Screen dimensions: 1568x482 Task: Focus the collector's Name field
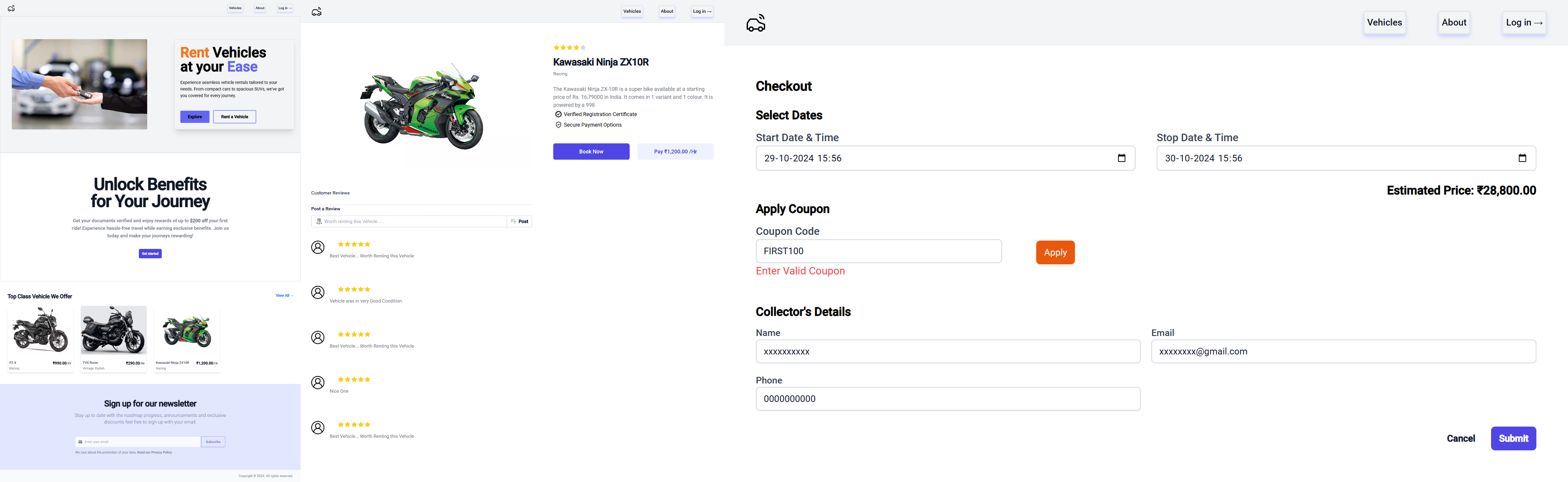pyautogui.click(x=948, y=351)
